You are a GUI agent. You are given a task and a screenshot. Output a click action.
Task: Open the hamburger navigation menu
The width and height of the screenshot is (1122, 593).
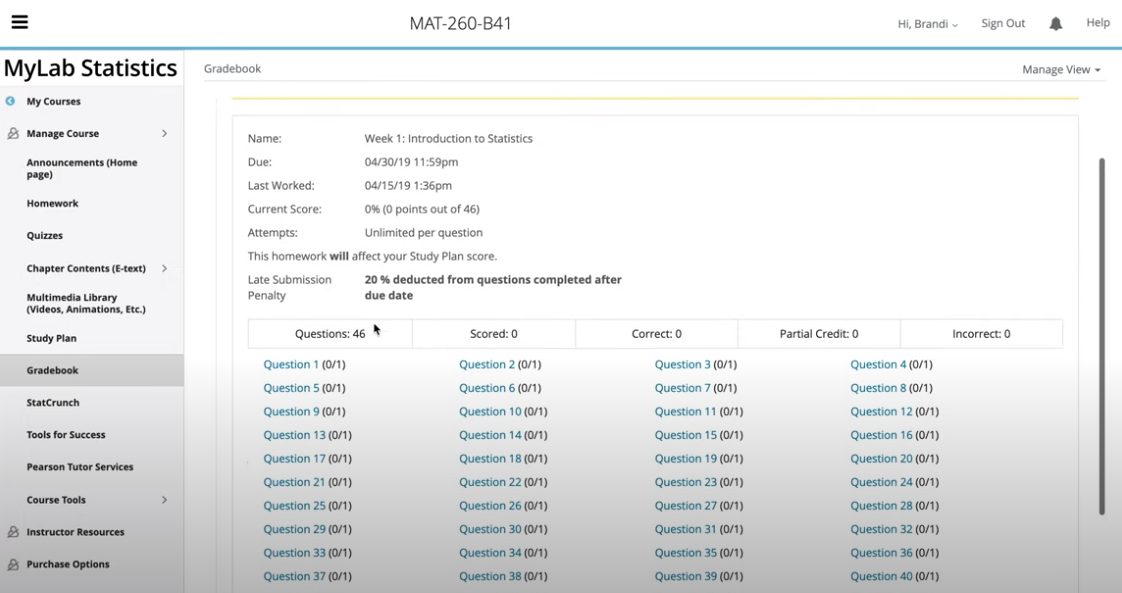[x=19, y=21]
